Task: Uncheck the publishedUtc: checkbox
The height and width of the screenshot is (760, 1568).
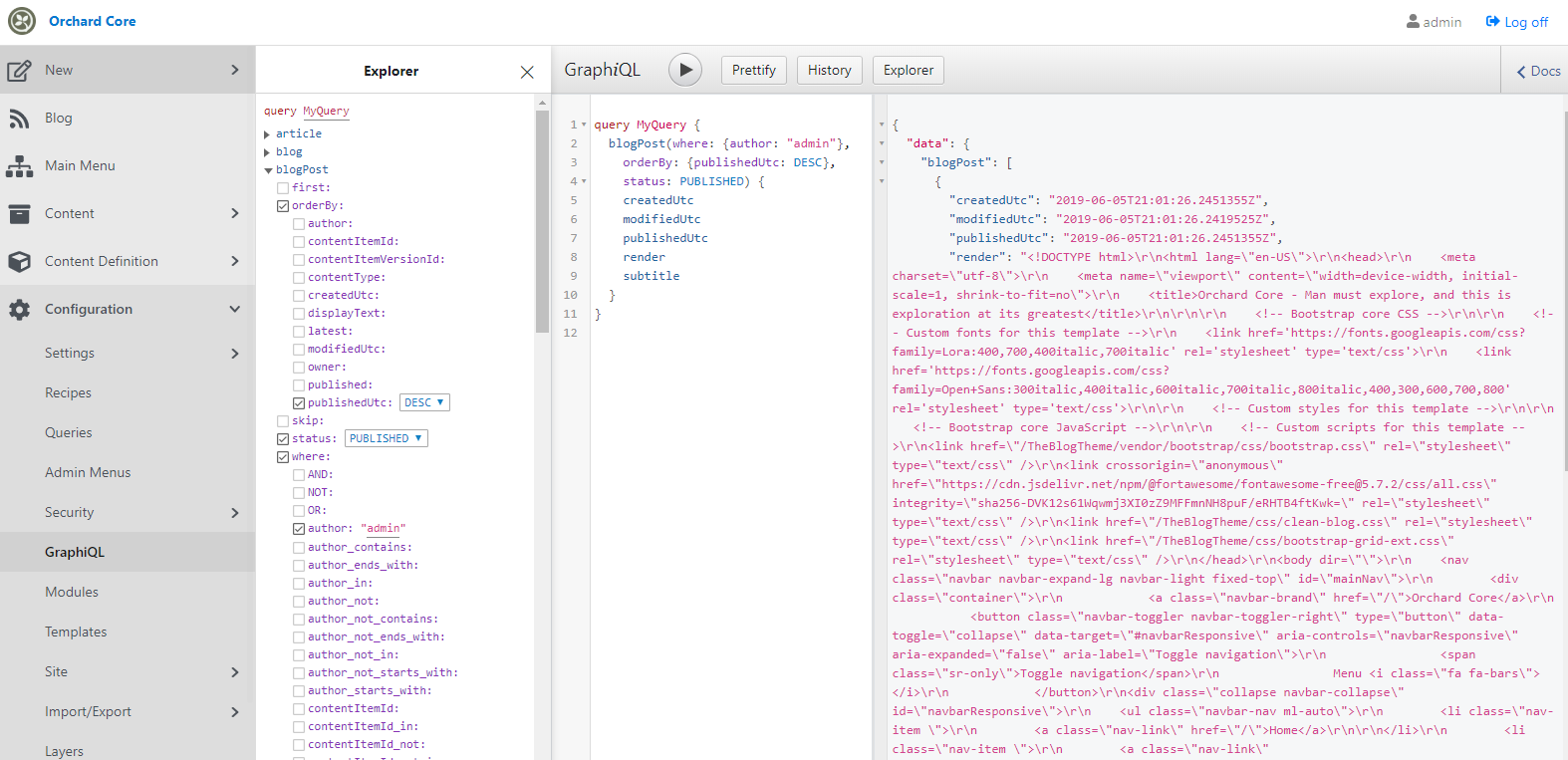Action: pyautogui.click(x=299, y=402)
